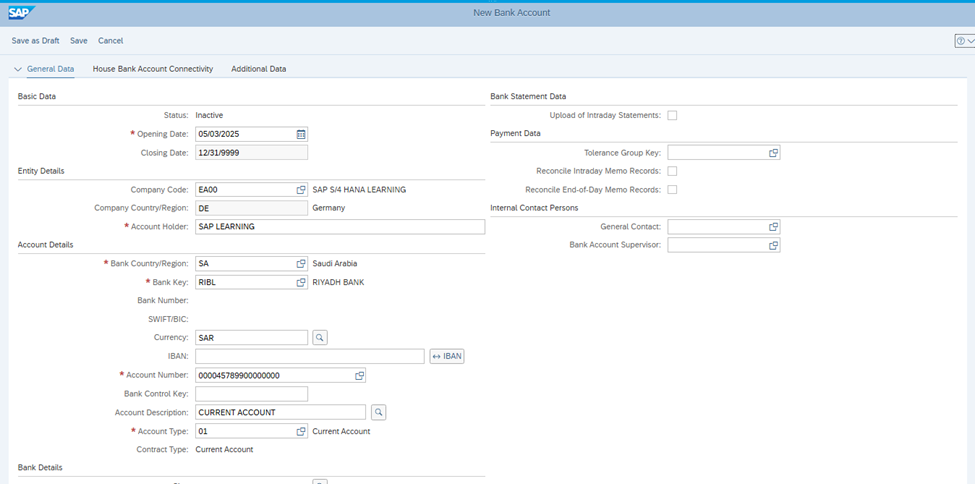Check Reconcile Intraday Memo Records
The height and width of the screenshot is (484, 975).
coord(672,171)
